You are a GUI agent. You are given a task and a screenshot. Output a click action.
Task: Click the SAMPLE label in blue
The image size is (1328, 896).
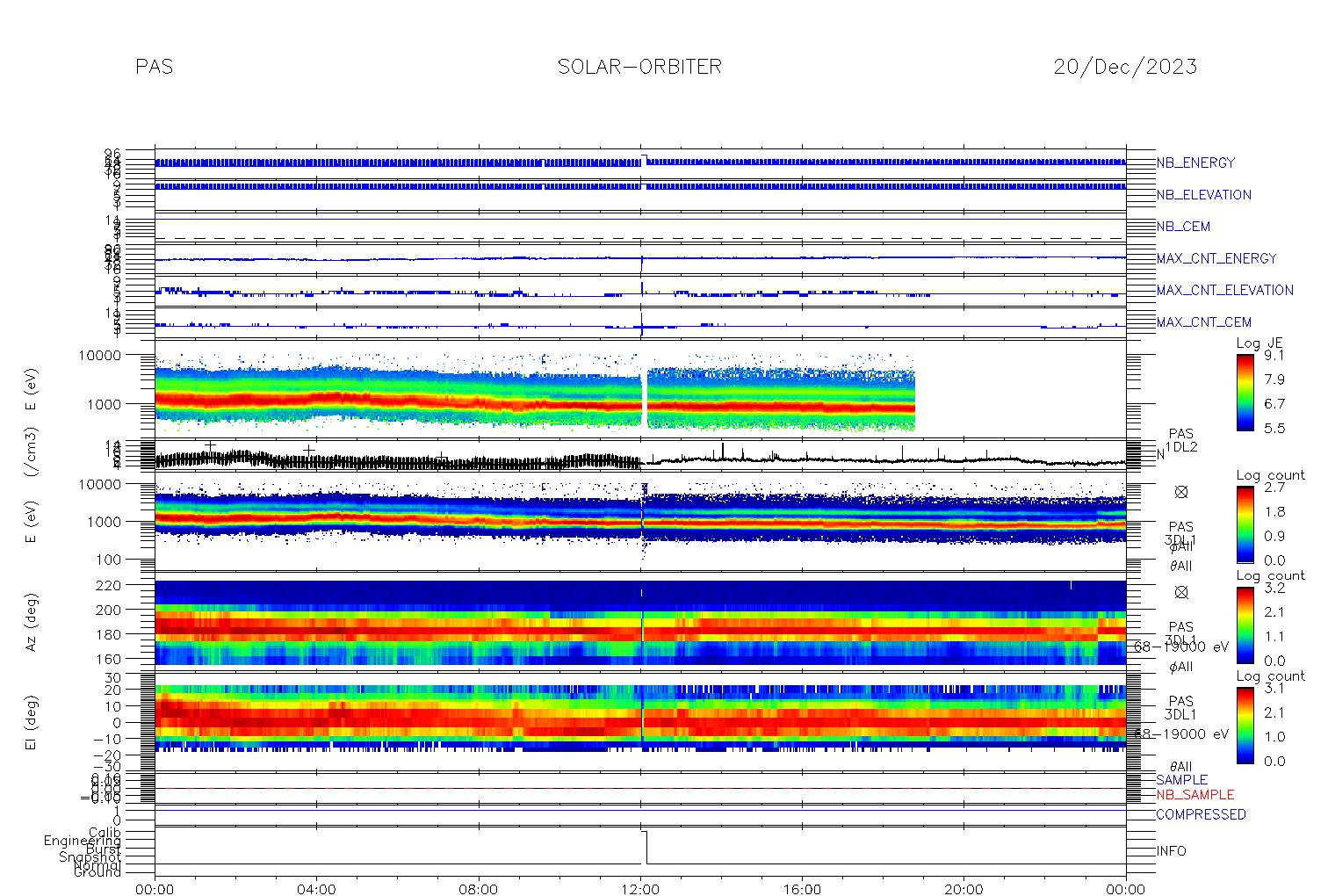1181,780
